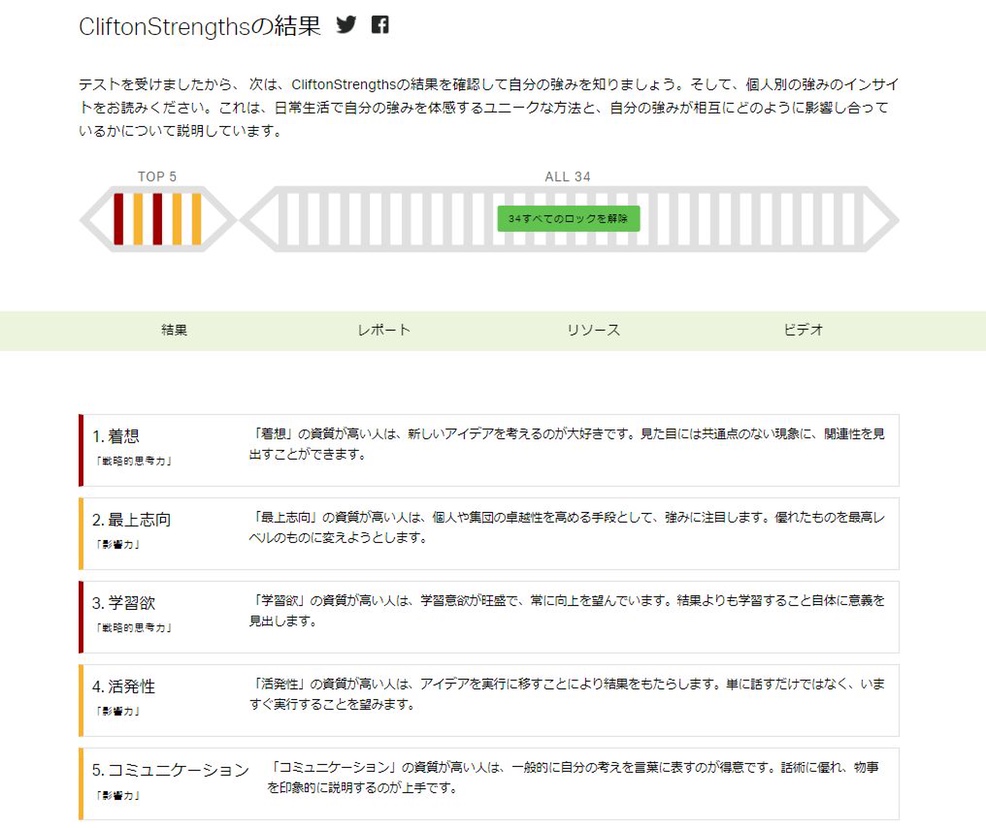Click the 「影響力」 label under 活発性

pyautogui.click(x=118, y=711)
